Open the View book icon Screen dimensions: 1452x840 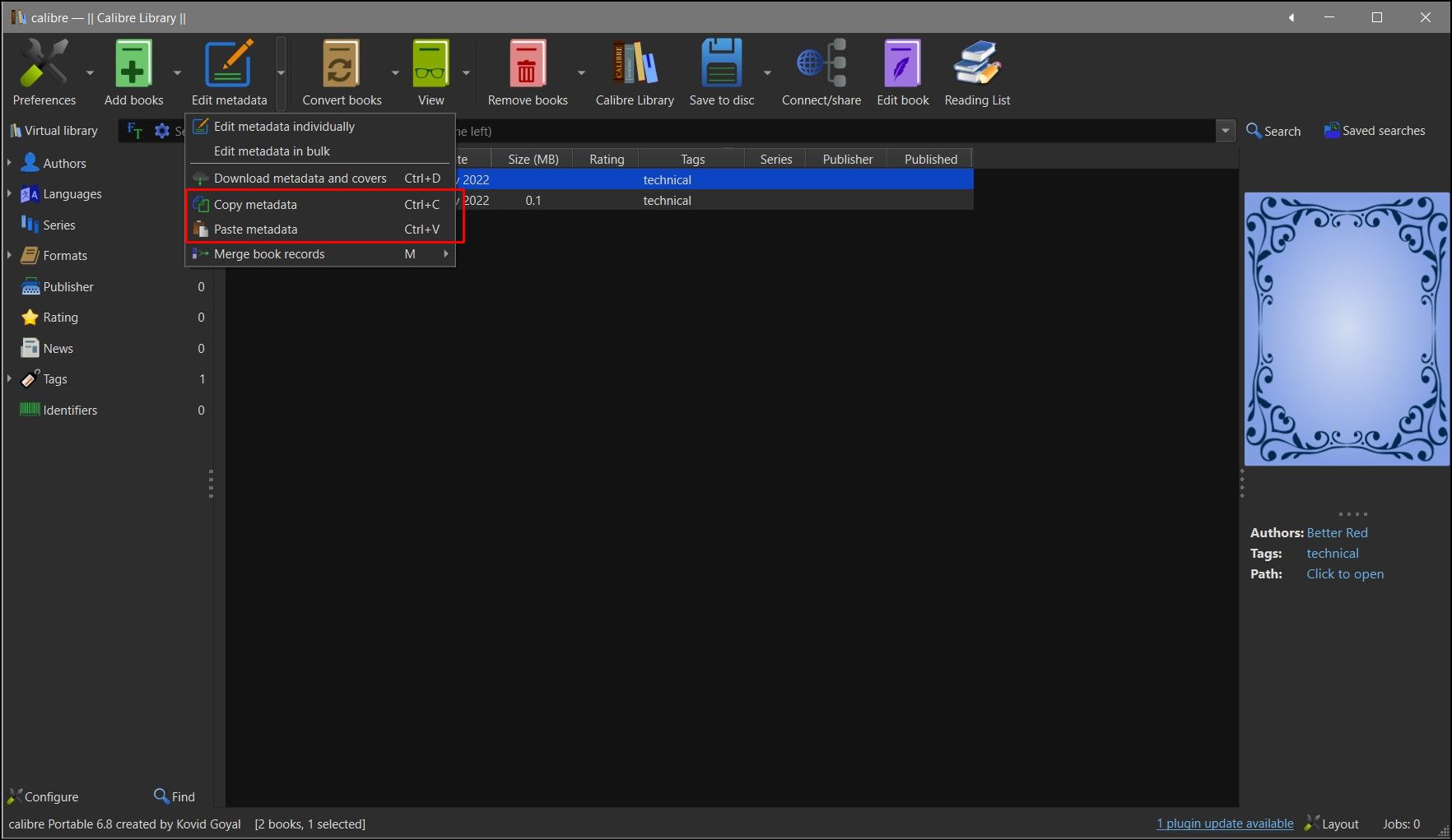point(430,63)
